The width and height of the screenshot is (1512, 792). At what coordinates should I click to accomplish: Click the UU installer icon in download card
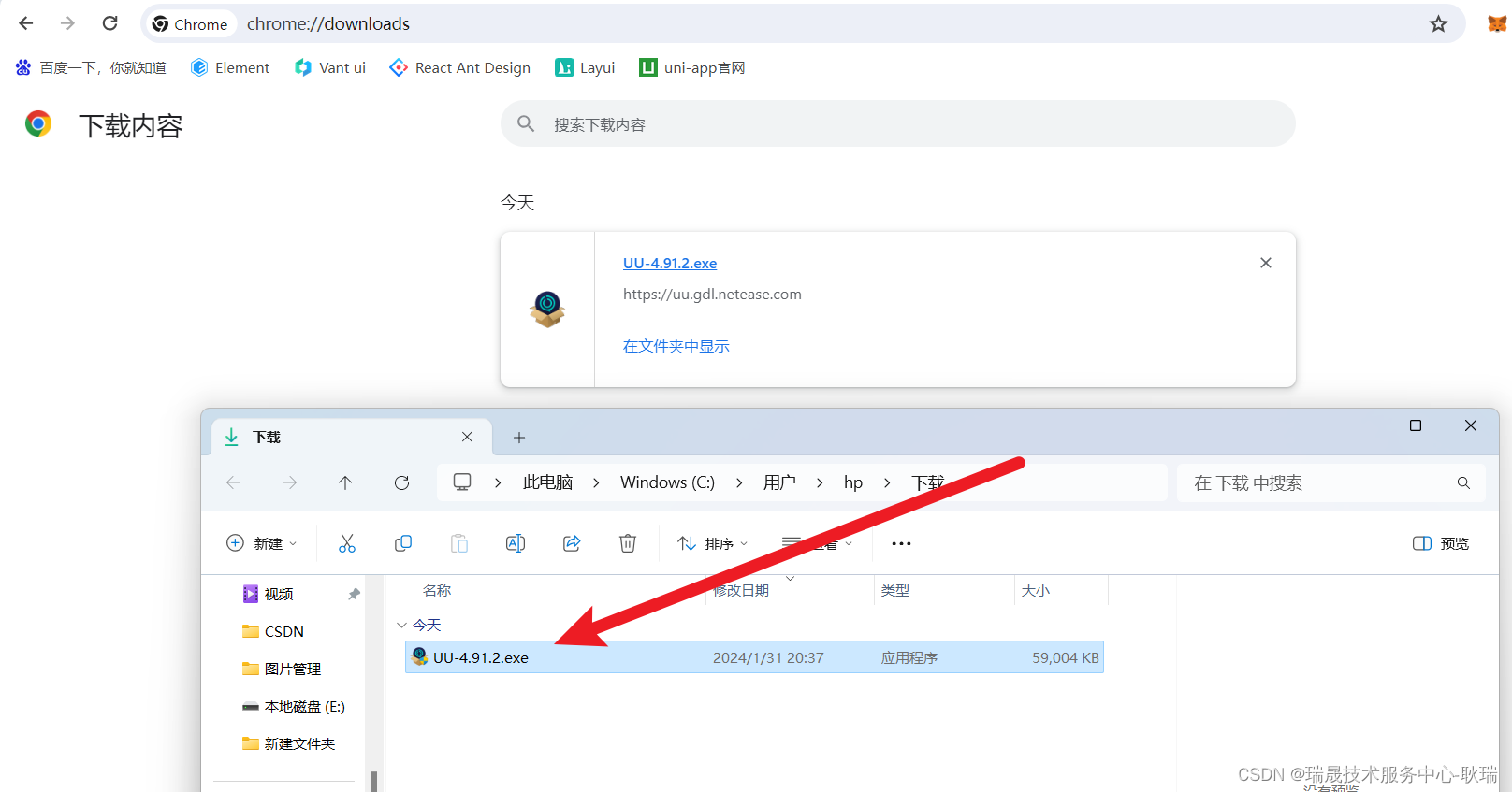(547, 309)
